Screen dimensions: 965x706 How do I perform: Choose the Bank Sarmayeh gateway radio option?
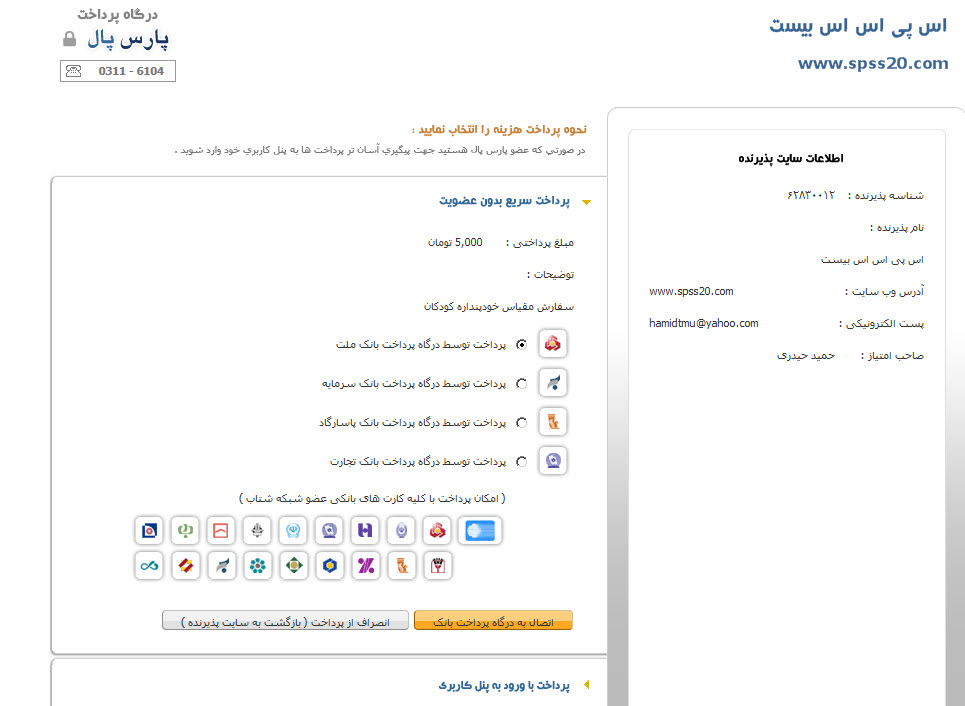pos(521,384)
